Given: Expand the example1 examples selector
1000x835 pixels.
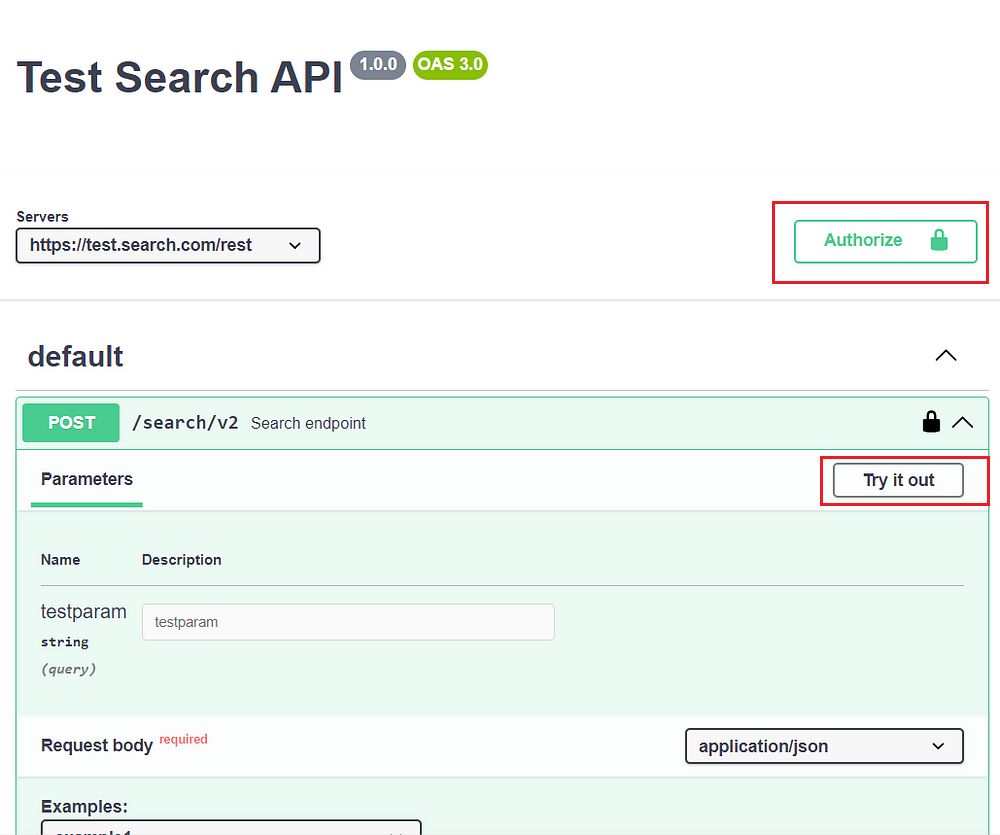Looking at the screenshot, I should tap(230, 828).
